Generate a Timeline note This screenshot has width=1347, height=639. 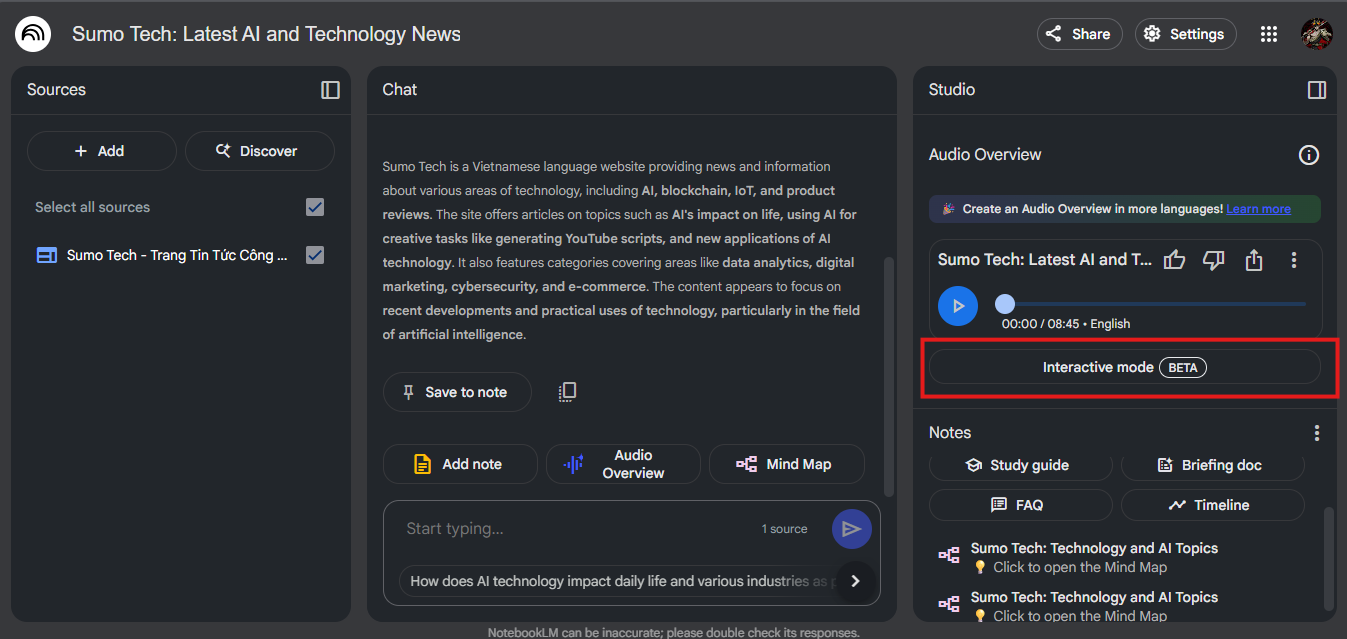1212,505
